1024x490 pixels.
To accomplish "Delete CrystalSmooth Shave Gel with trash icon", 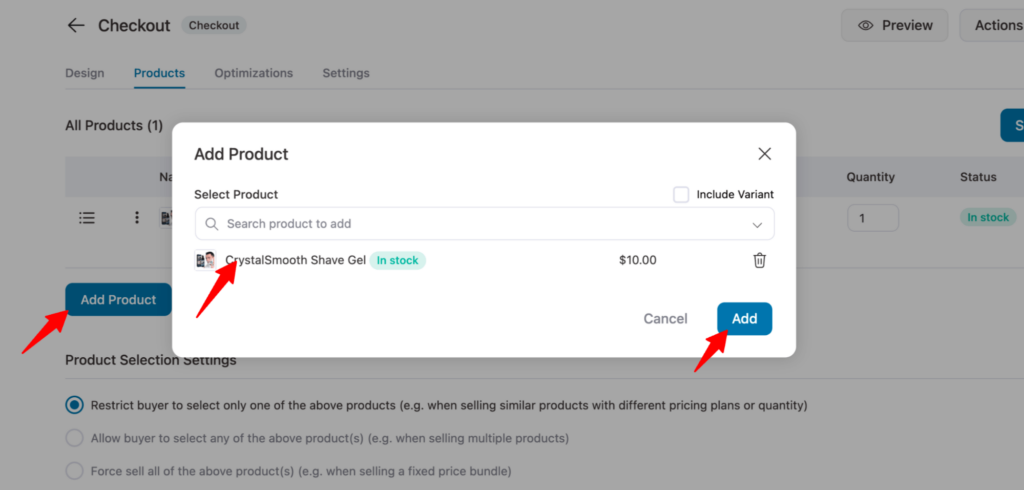I will tap(759, 261).
